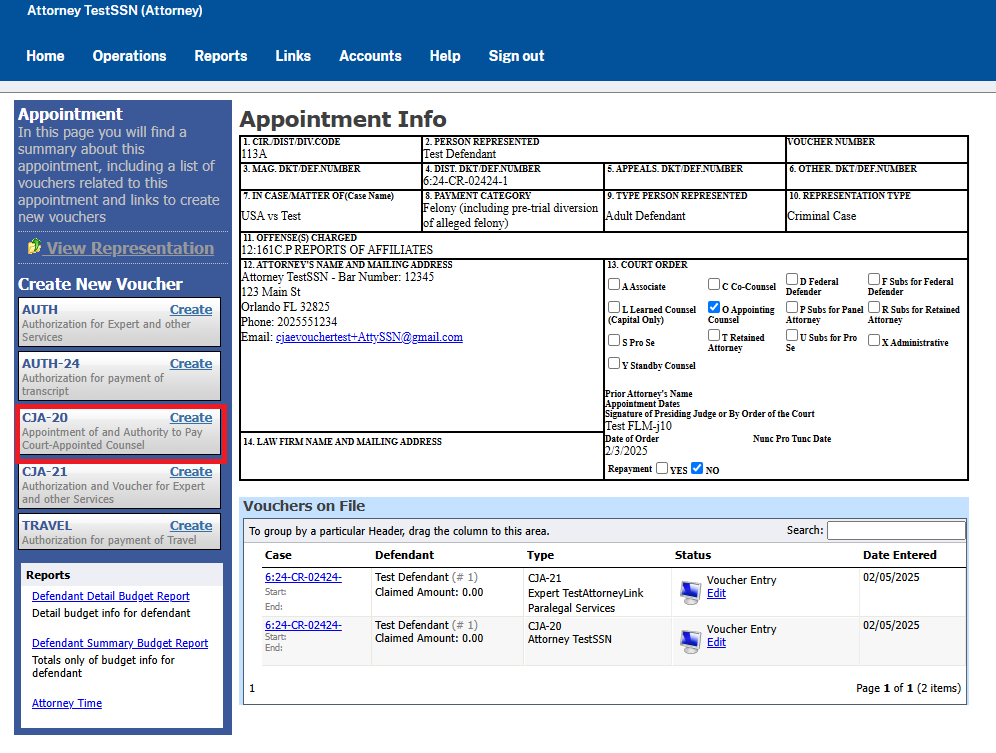
Task: Sort vouchers by Date Entered column
Action: tap(899, 555)
